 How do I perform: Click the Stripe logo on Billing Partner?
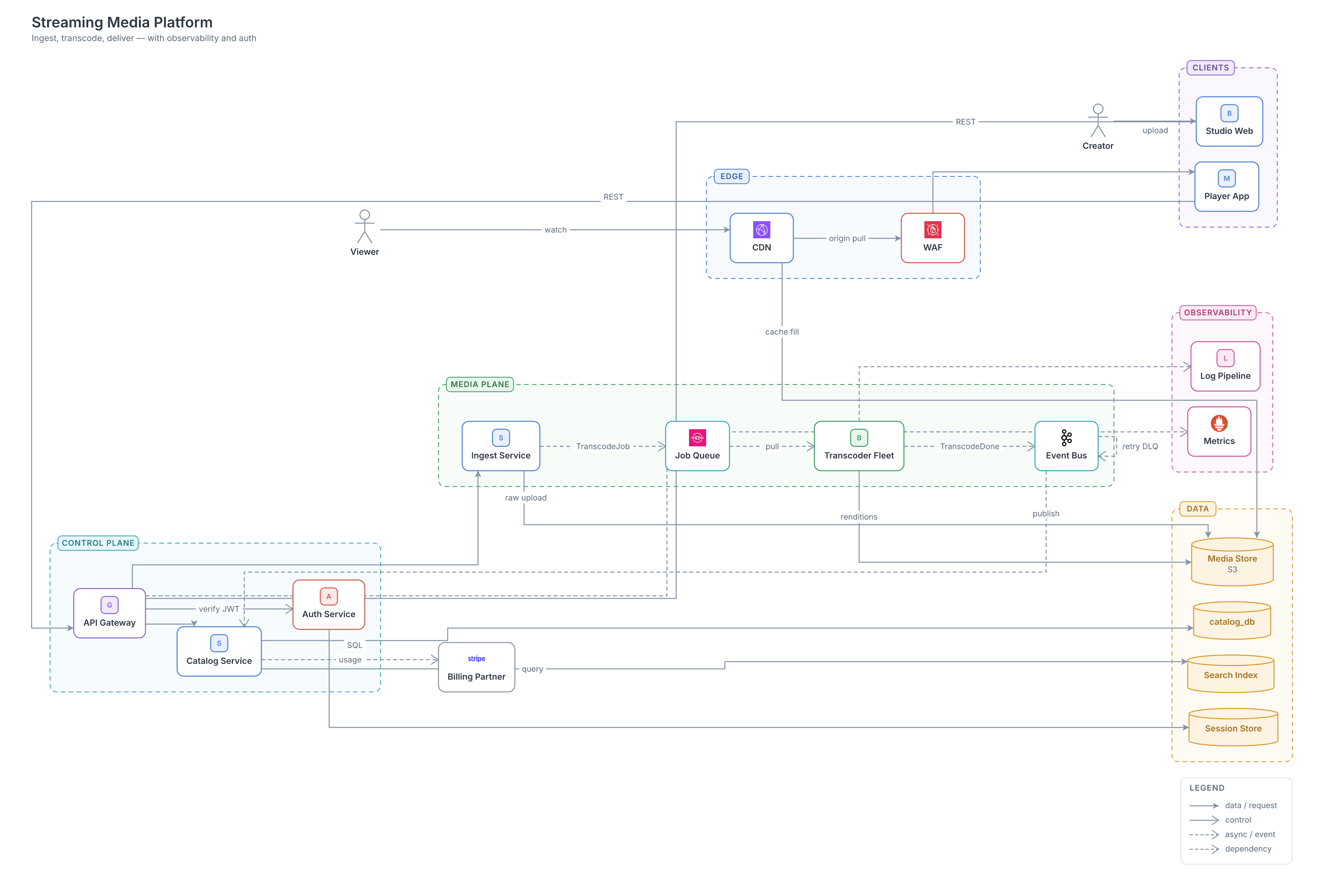pyautogui.click(x=476, y=658)
